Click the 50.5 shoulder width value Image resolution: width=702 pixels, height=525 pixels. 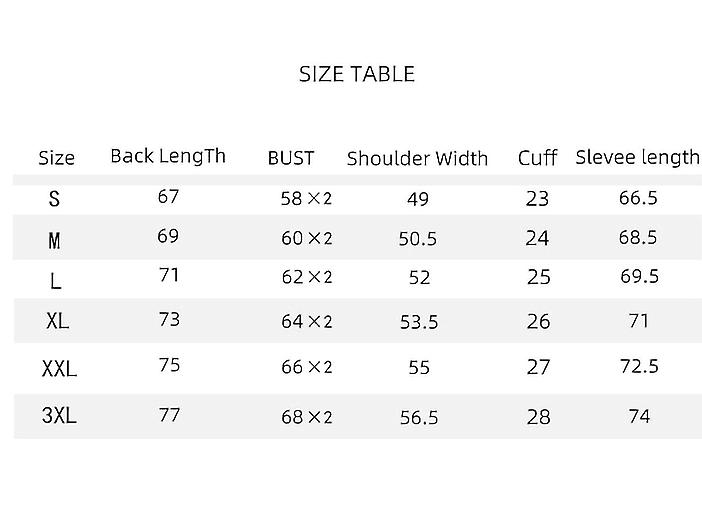tap(418, 239)
